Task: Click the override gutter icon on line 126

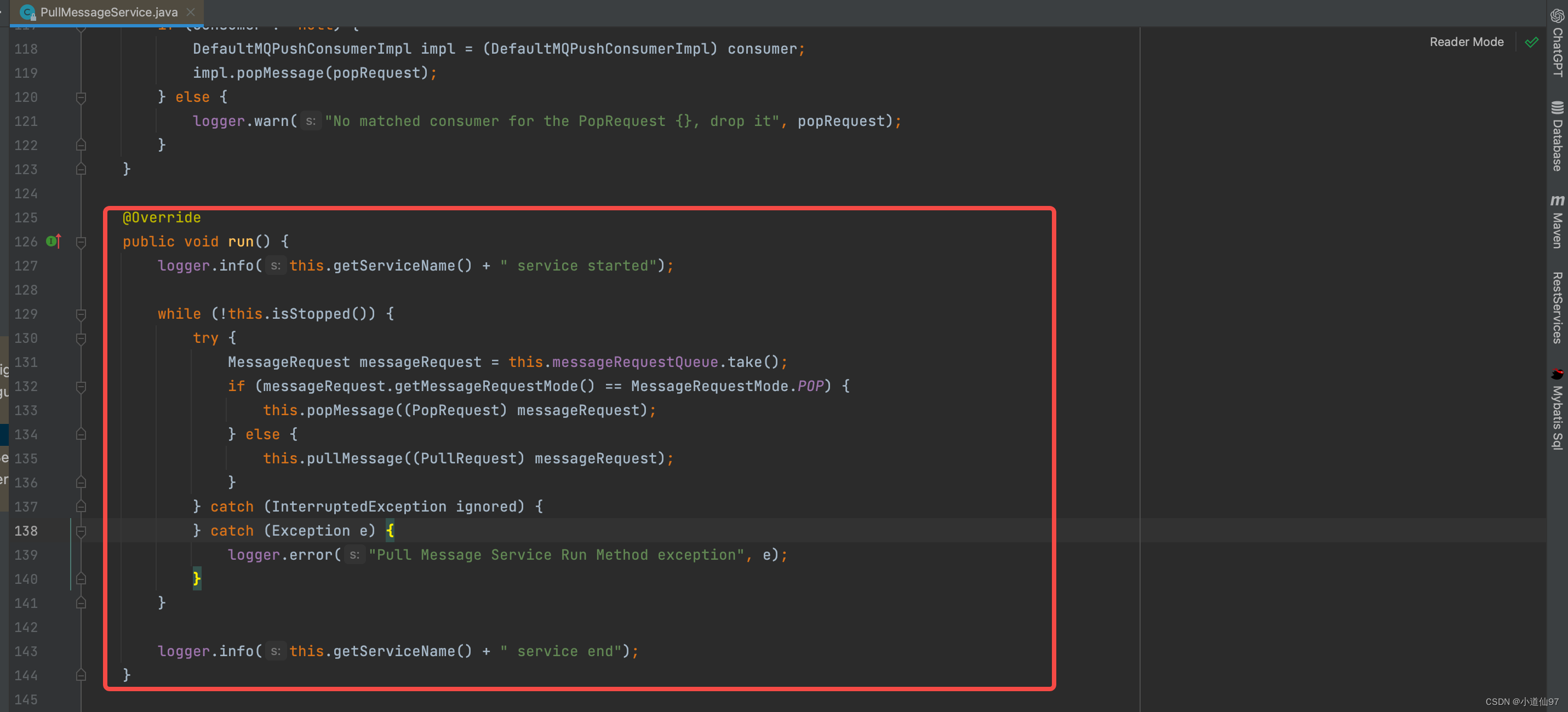Action: coord(54,242)
